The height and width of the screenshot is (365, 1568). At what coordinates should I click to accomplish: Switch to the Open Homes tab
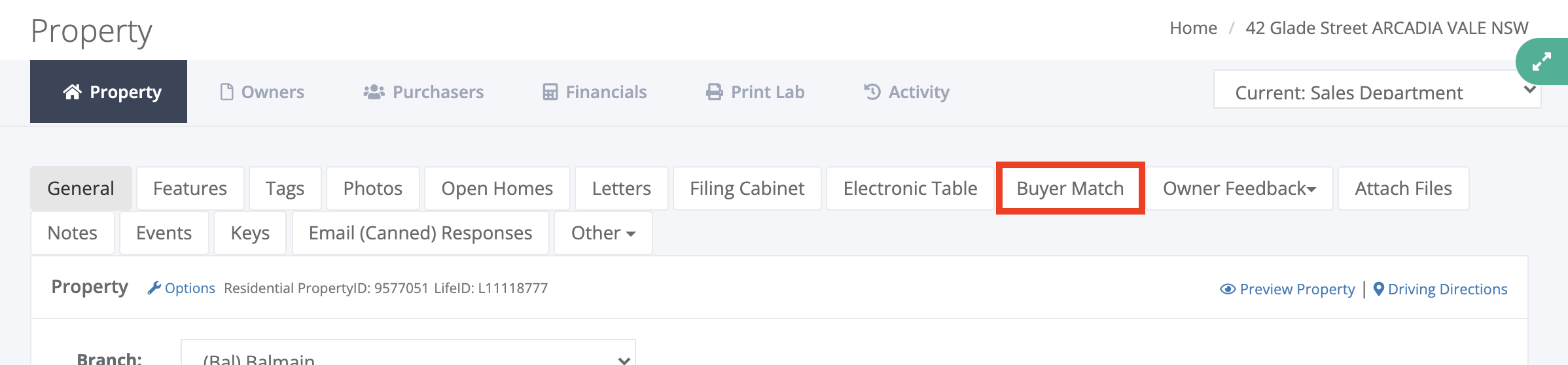[x=497, y=188]
